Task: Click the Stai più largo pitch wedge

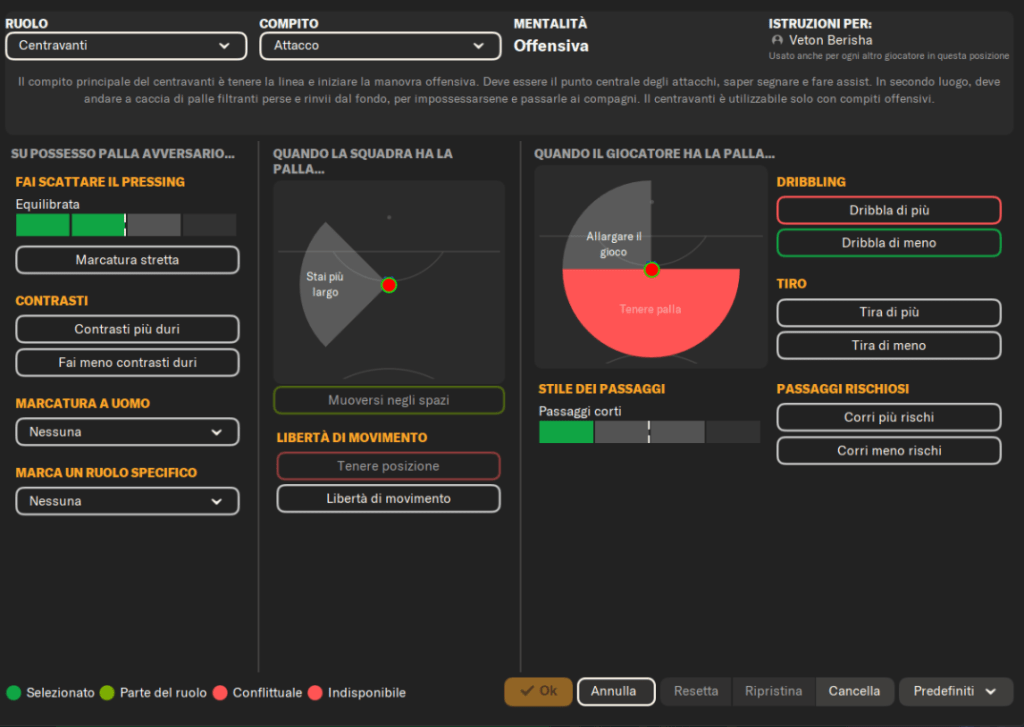Action: 330,285
